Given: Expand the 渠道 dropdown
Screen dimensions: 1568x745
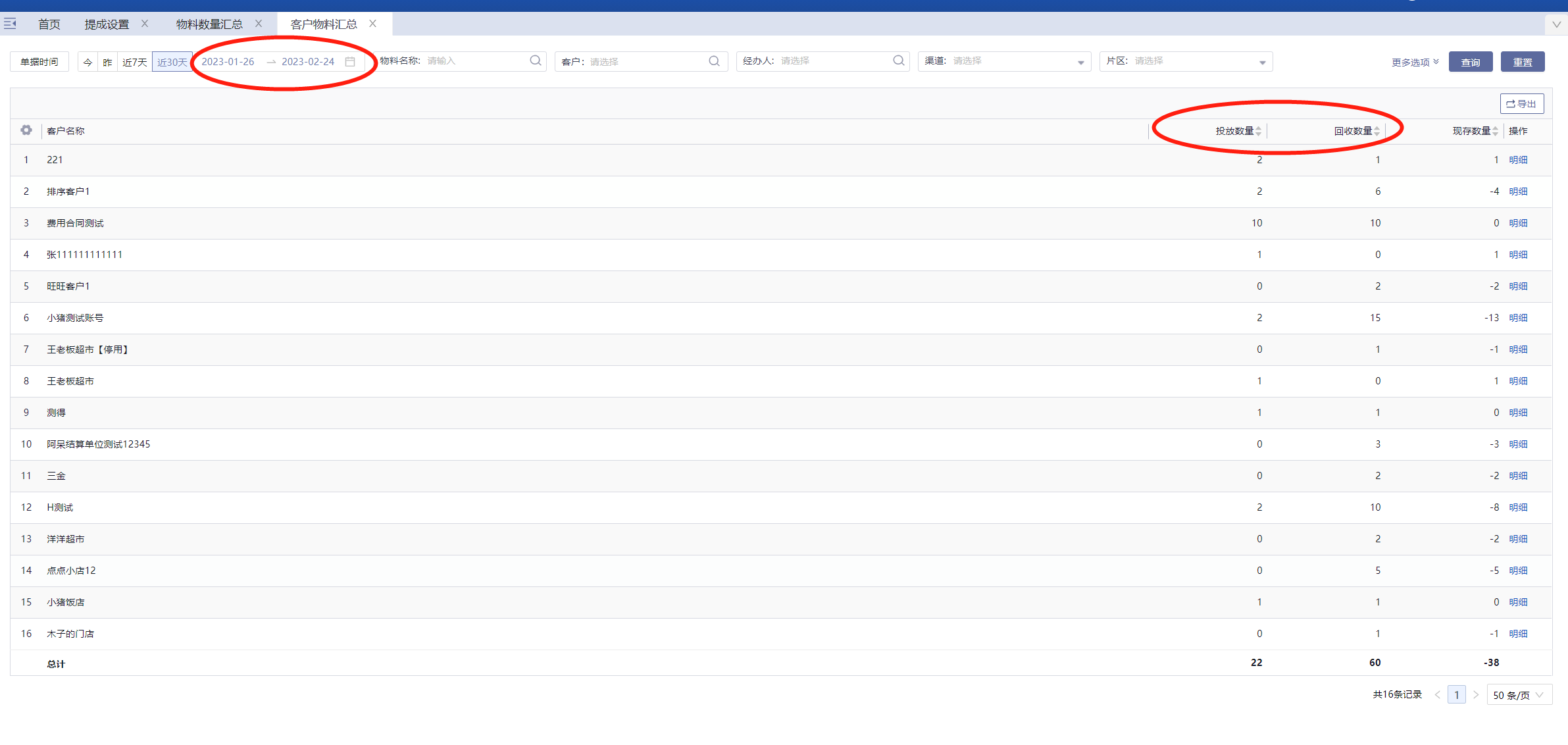Looking at the screenshot, I should coord(1080,62).
